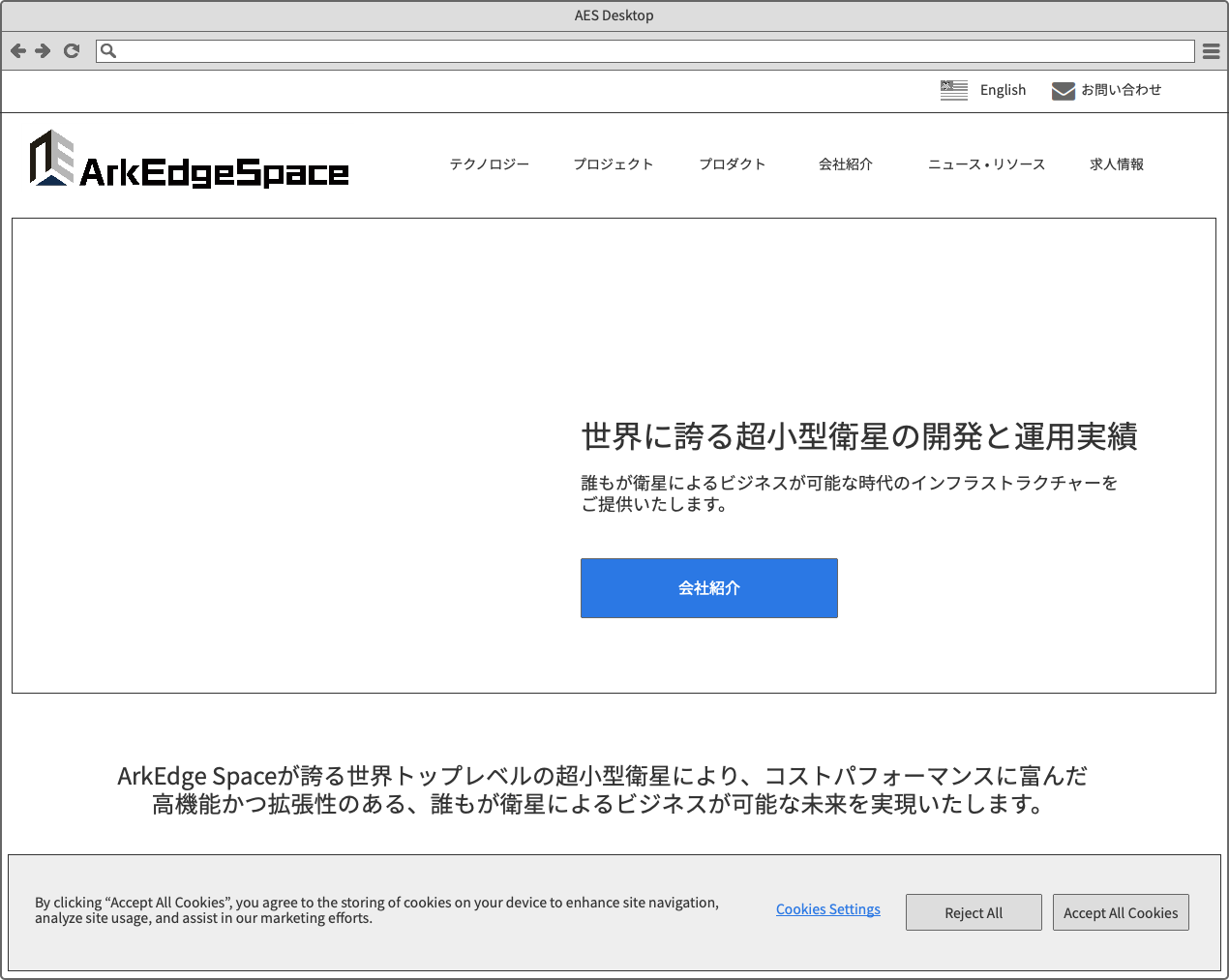1229x980 pixels.
Task: Reload the page with the refresh icon
Action: [72, 51]
